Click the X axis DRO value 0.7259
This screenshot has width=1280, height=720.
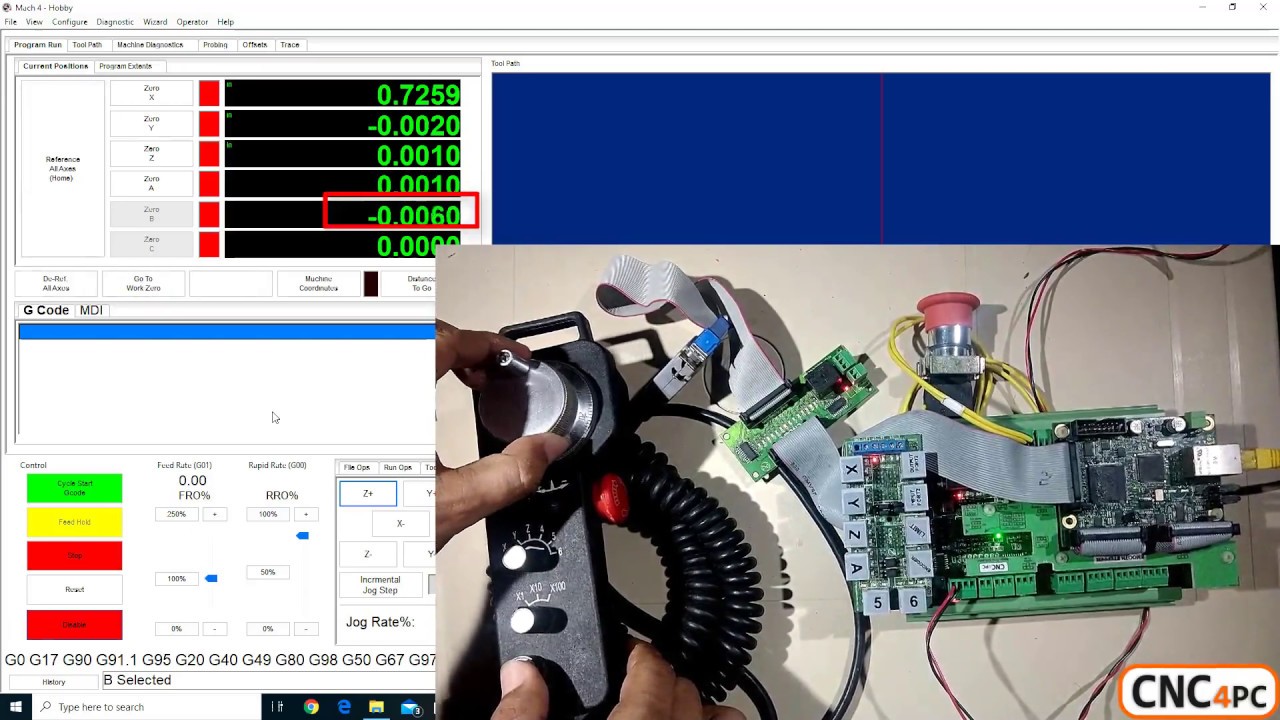point(343,94)
